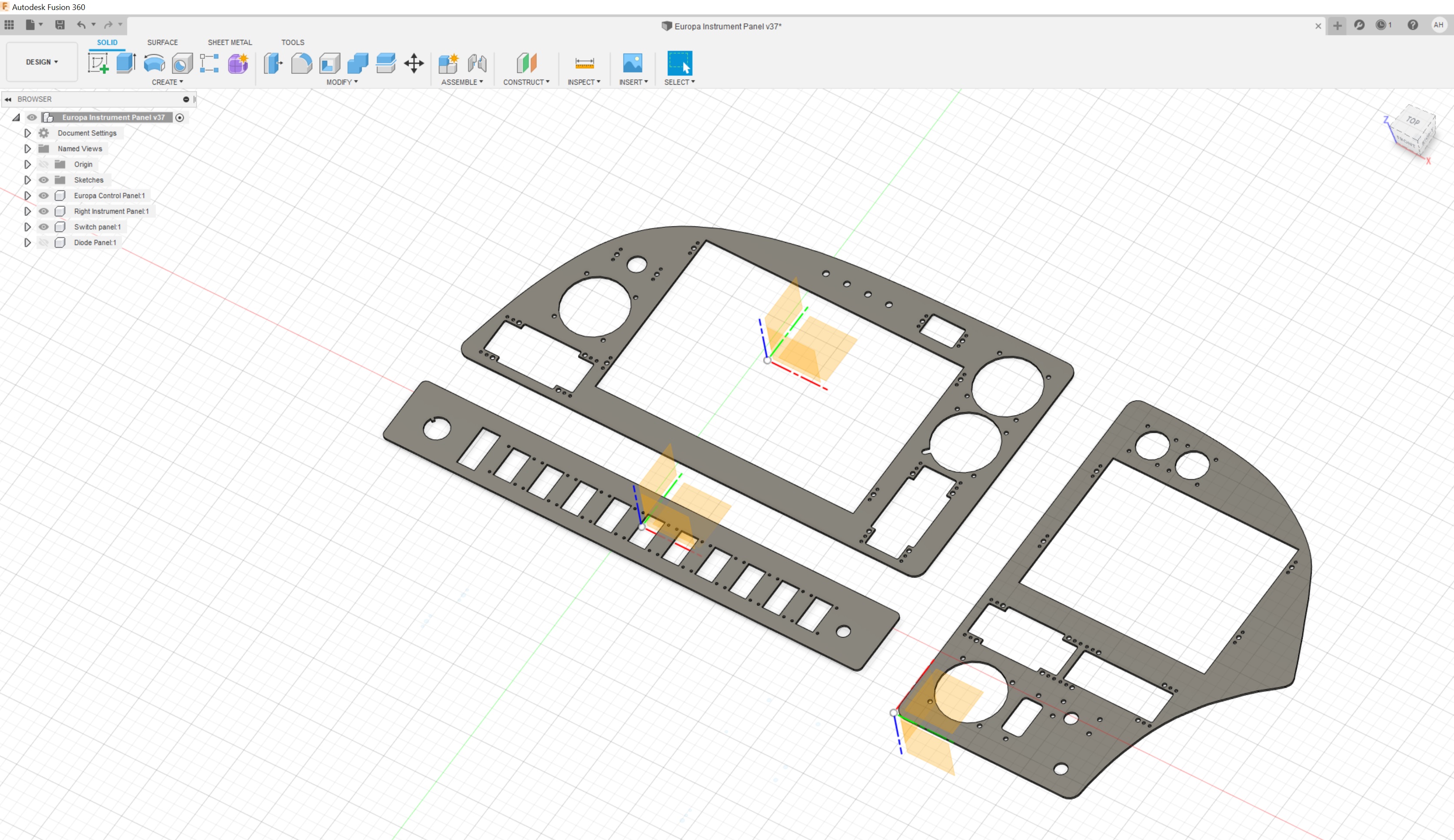Open the DESIGN workspace dropdown
Viewport: 1454px width, 840px height.
point(42,62)
